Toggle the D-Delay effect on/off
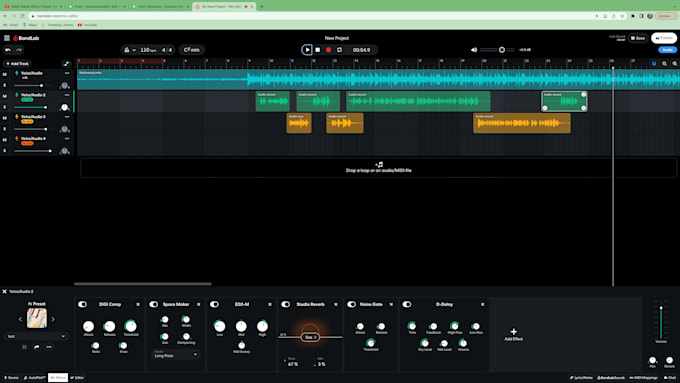 (x=407, y=304)
